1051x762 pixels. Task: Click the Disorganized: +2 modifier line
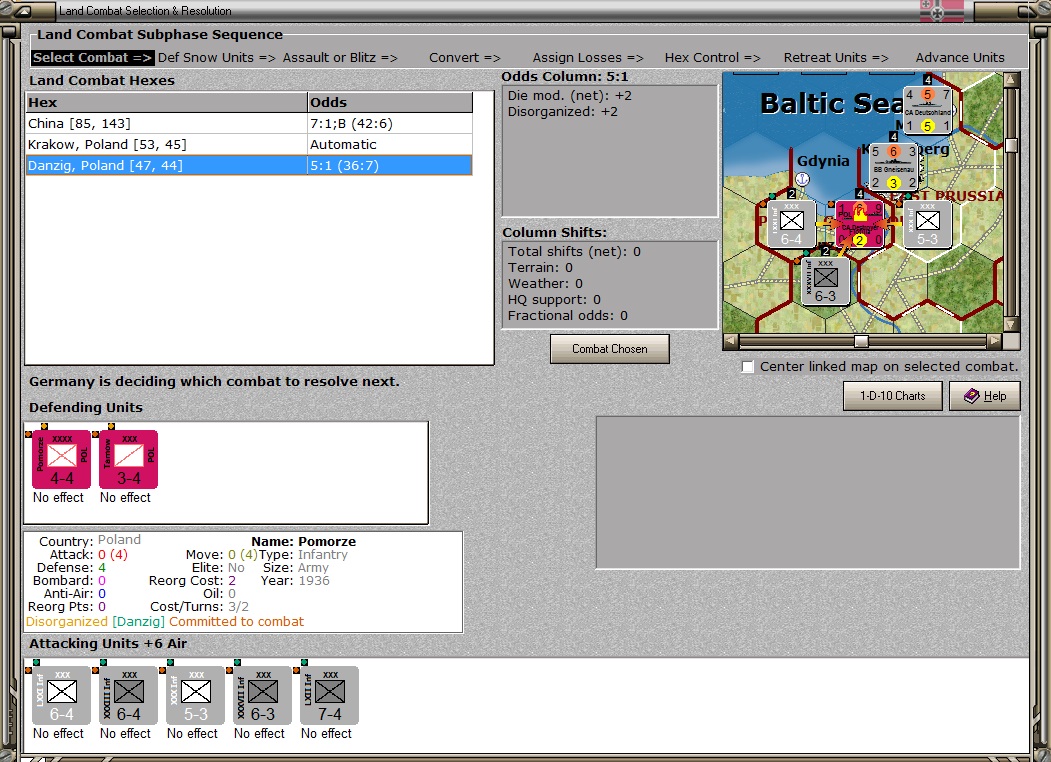pos(562,111)
